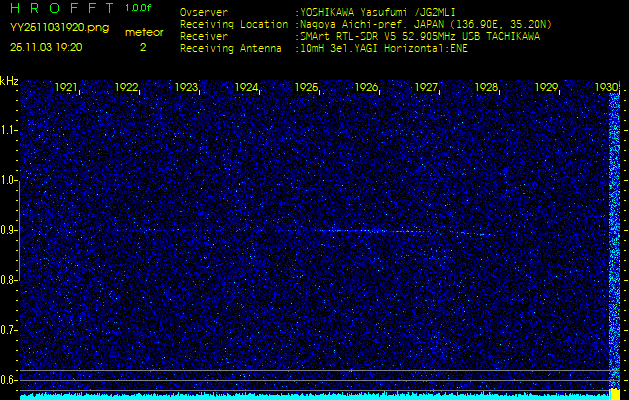Click the yellow marker at bottom right
629x400 pixels.
pos(615,394)
